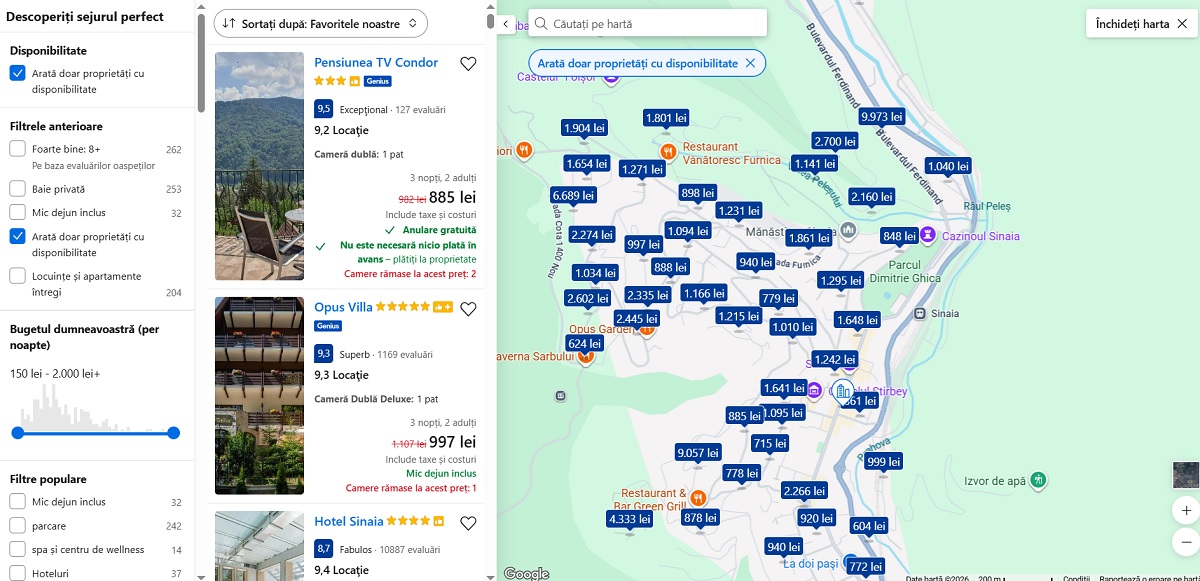The width and height of the screenshot is (1200, 581).
Task: Click Raportează o eroare pe hartă link
Action: [1148, 577]
